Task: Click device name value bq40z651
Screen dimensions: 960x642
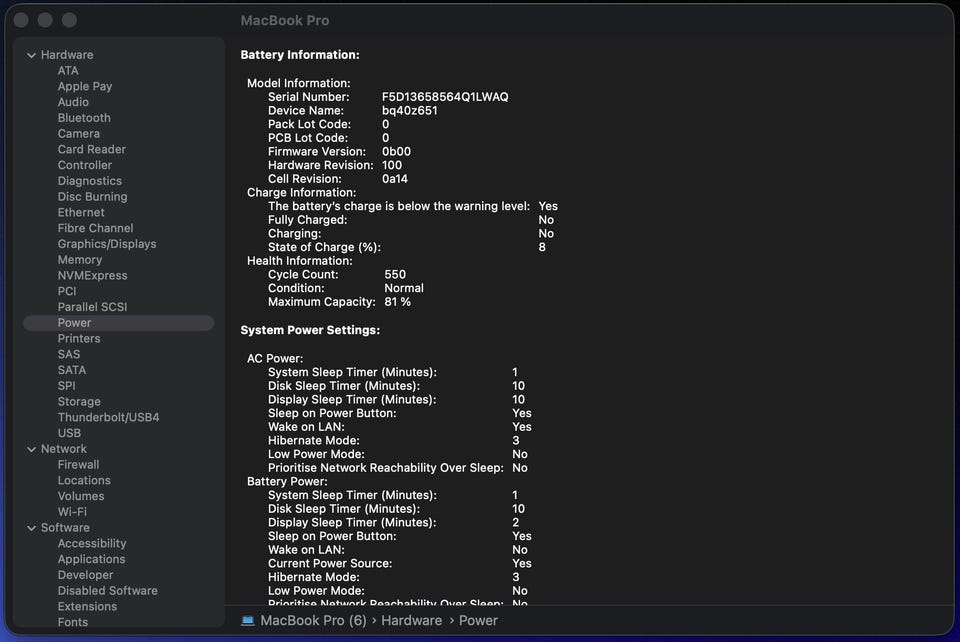Action: click(x=410, y=111)
